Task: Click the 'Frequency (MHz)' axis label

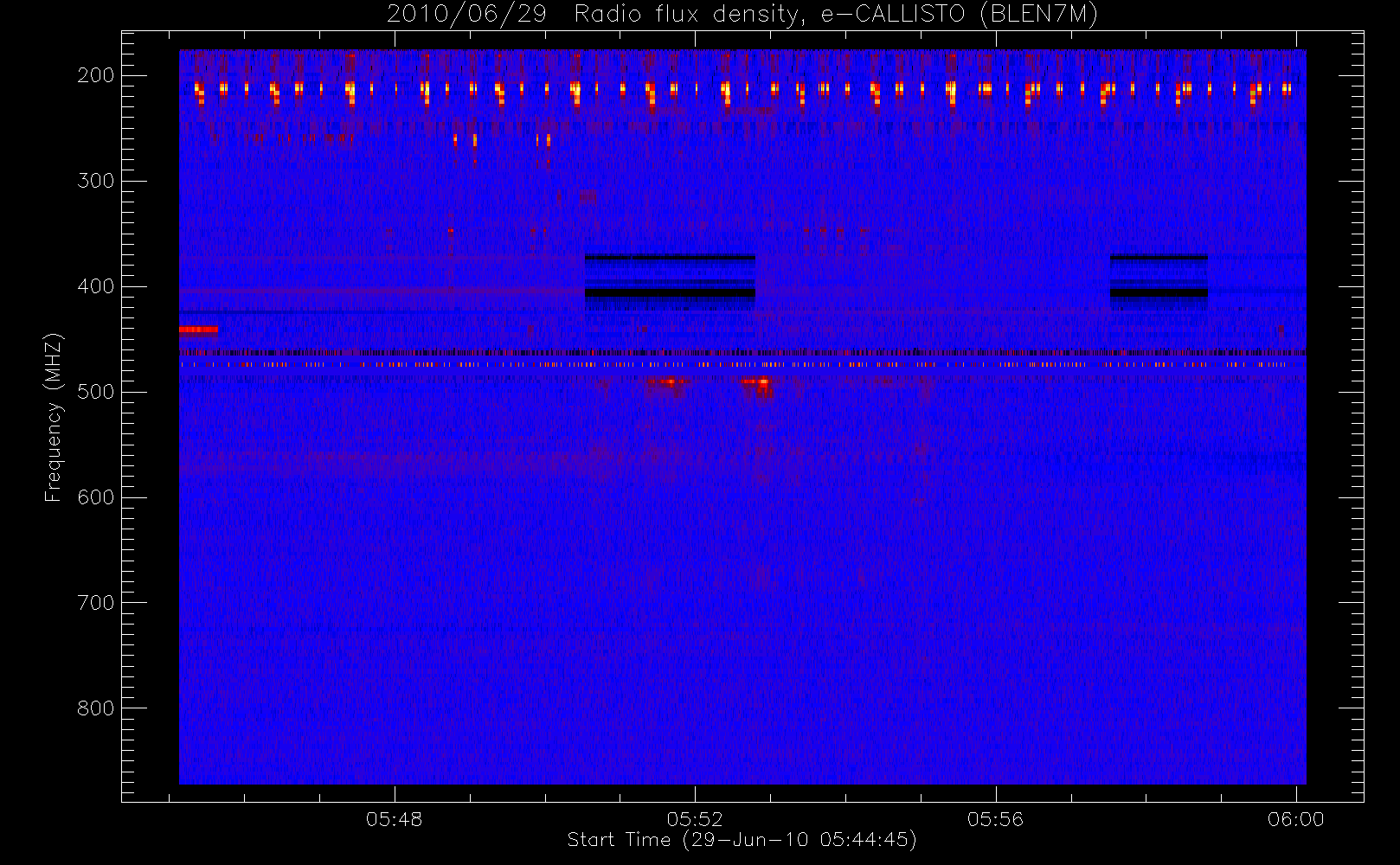Action: (54, 417)
